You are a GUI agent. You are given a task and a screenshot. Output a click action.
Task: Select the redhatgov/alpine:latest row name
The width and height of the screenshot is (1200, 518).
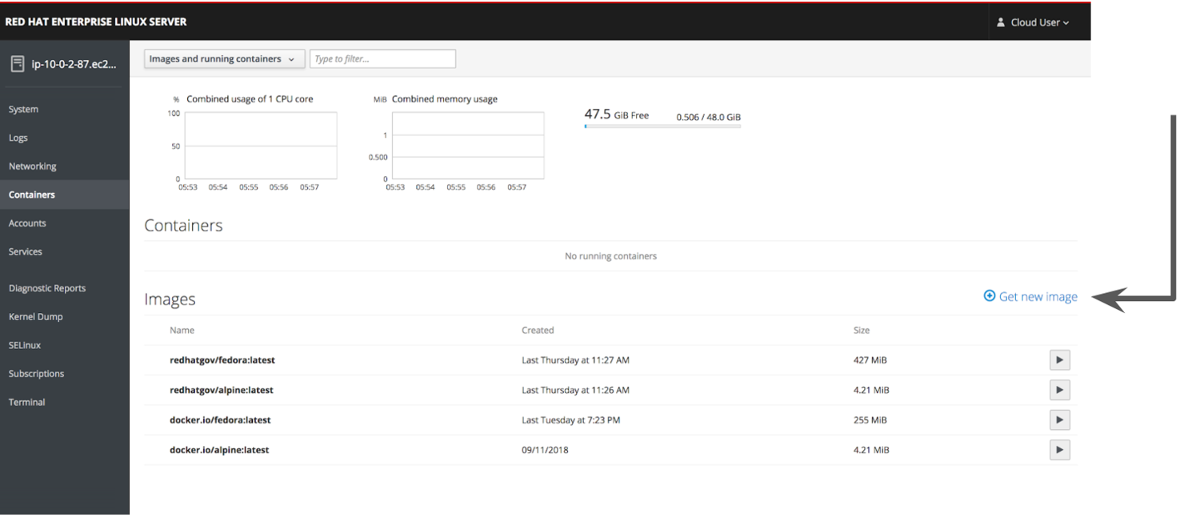[x=221, y=390]
